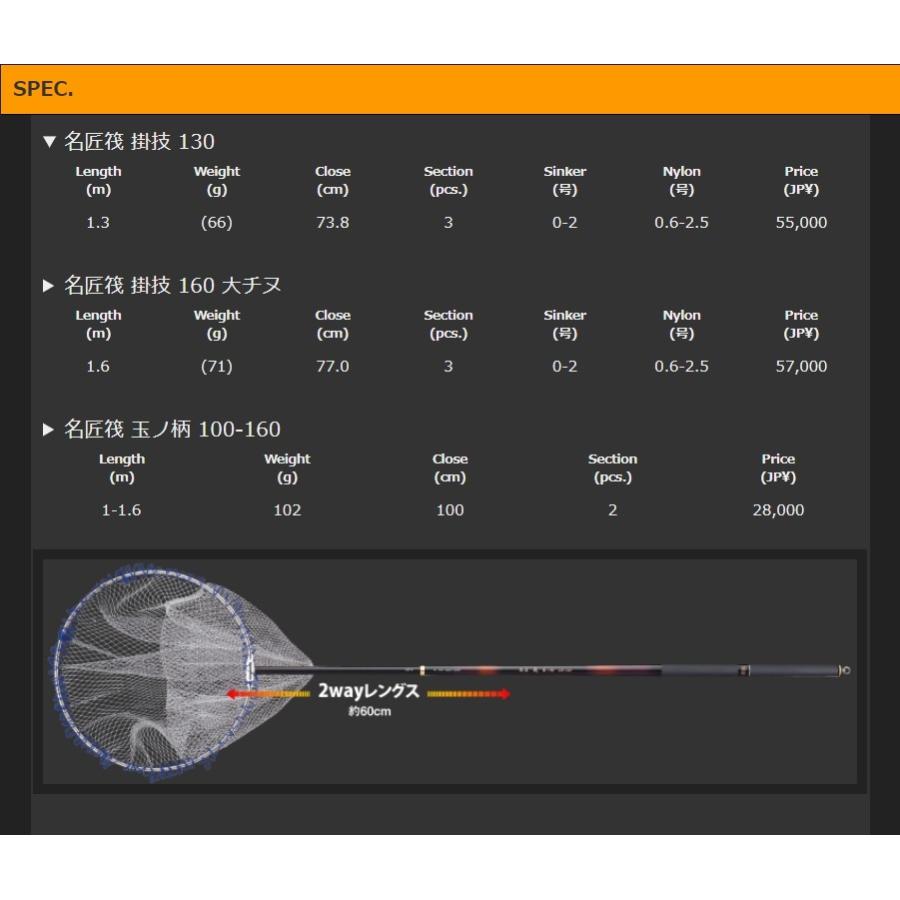Select the 28,000 price value

tap(778, 511)
